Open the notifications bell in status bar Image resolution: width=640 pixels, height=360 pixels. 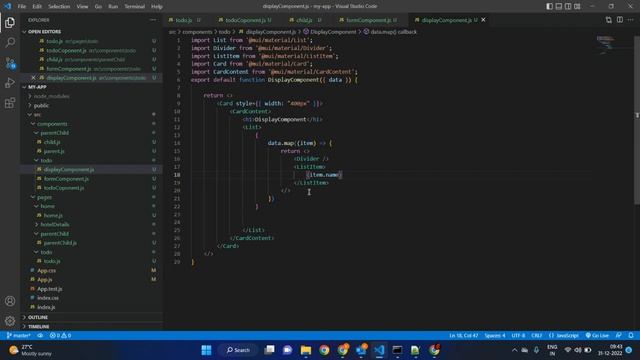click(631, 336)
